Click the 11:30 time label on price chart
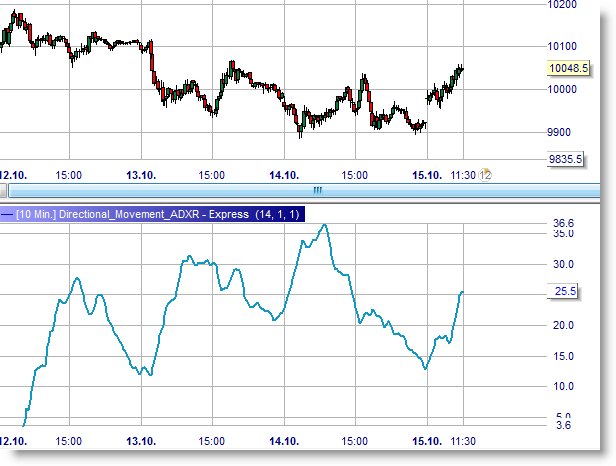Viewport: 616px width, 466px height. [x=463, y=175]
